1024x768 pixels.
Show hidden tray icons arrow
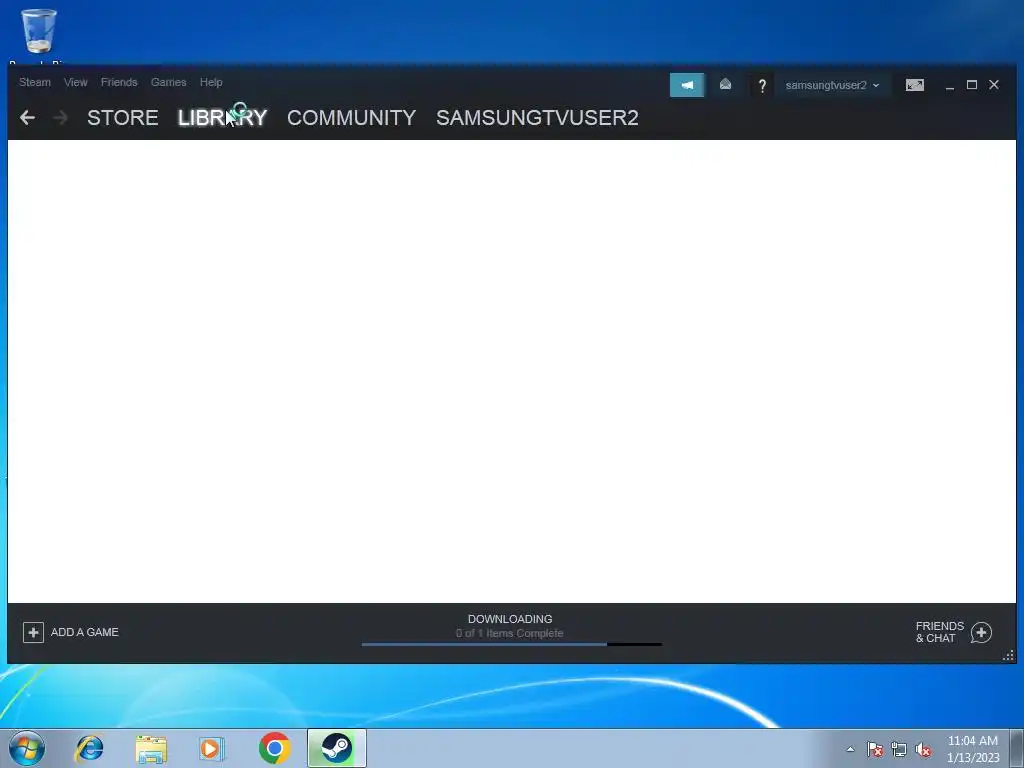click(x=850, y=749)
